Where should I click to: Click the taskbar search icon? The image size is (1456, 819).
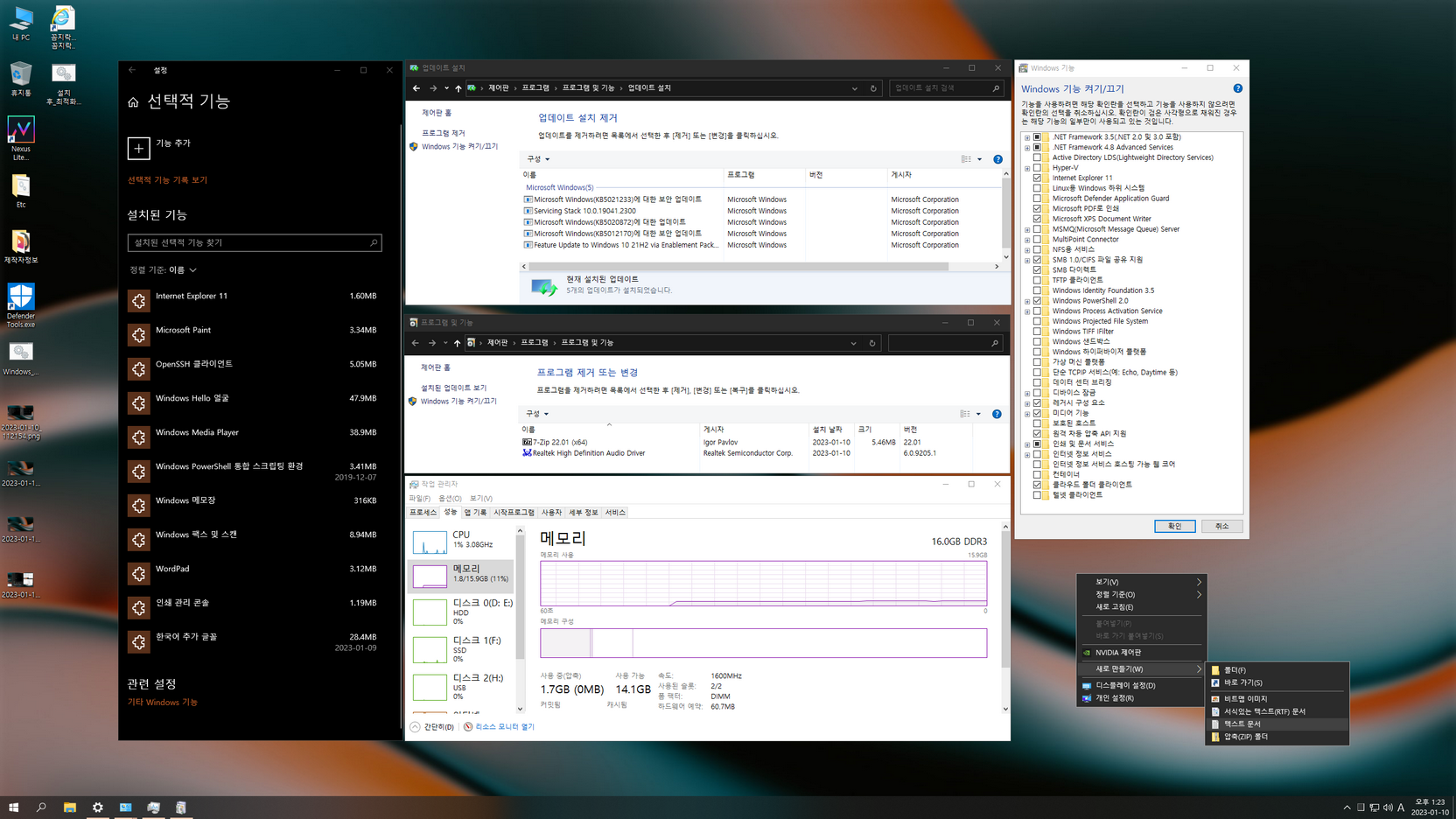41,808
